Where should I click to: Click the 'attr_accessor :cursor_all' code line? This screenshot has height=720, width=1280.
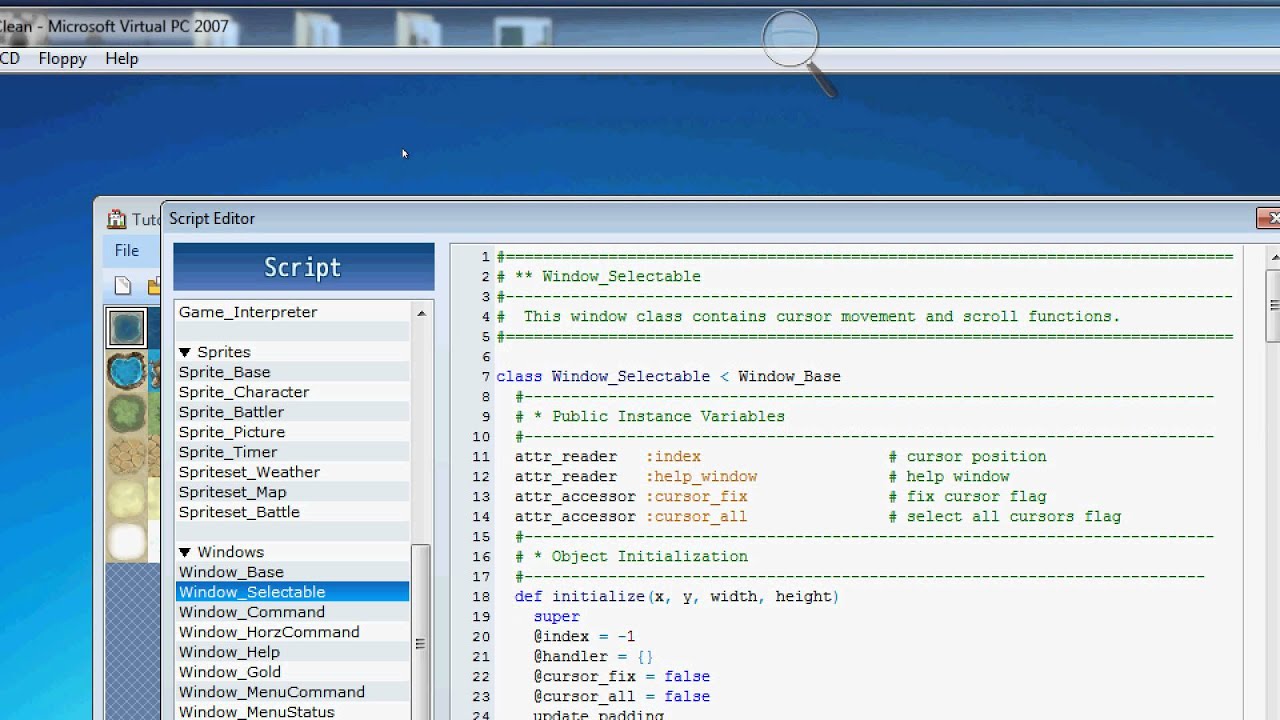(x=631, y=516)
